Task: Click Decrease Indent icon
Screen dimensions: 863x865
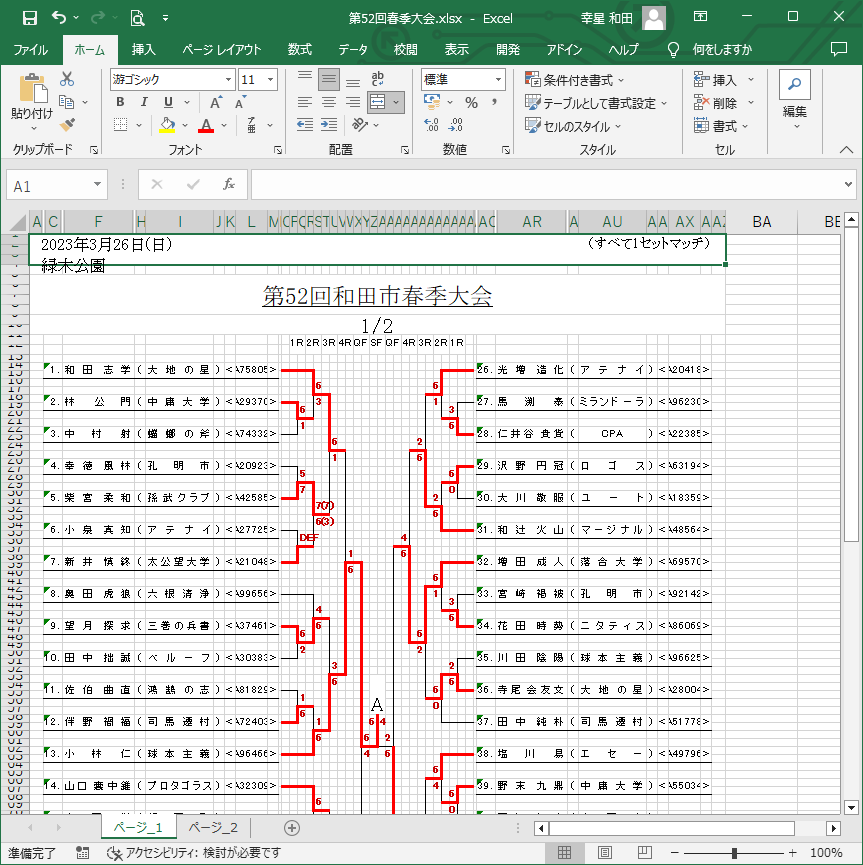Action: 305,125
